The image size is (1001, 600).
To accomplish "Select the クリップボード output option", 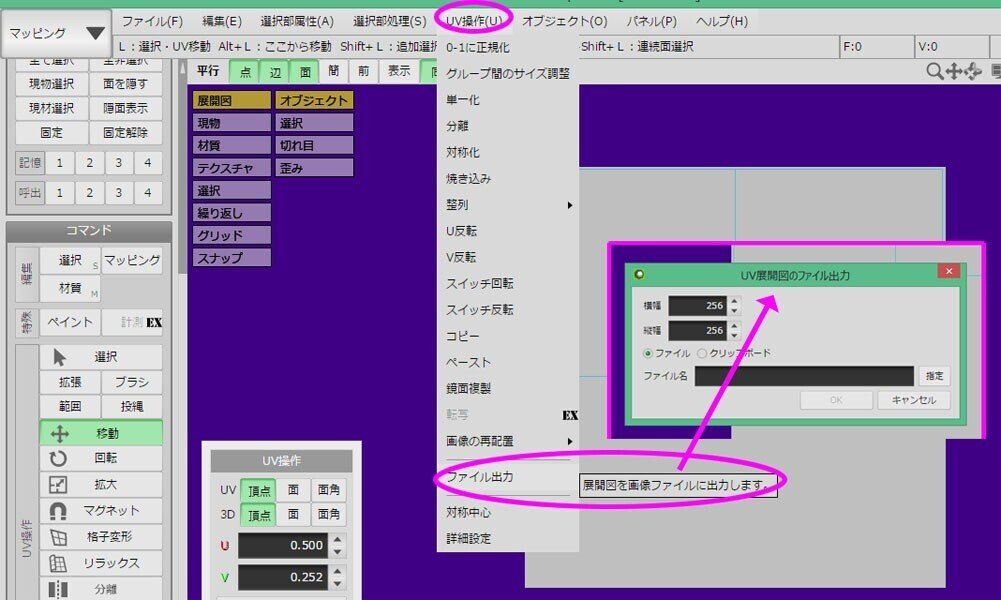I will click(x=704, y=353).
